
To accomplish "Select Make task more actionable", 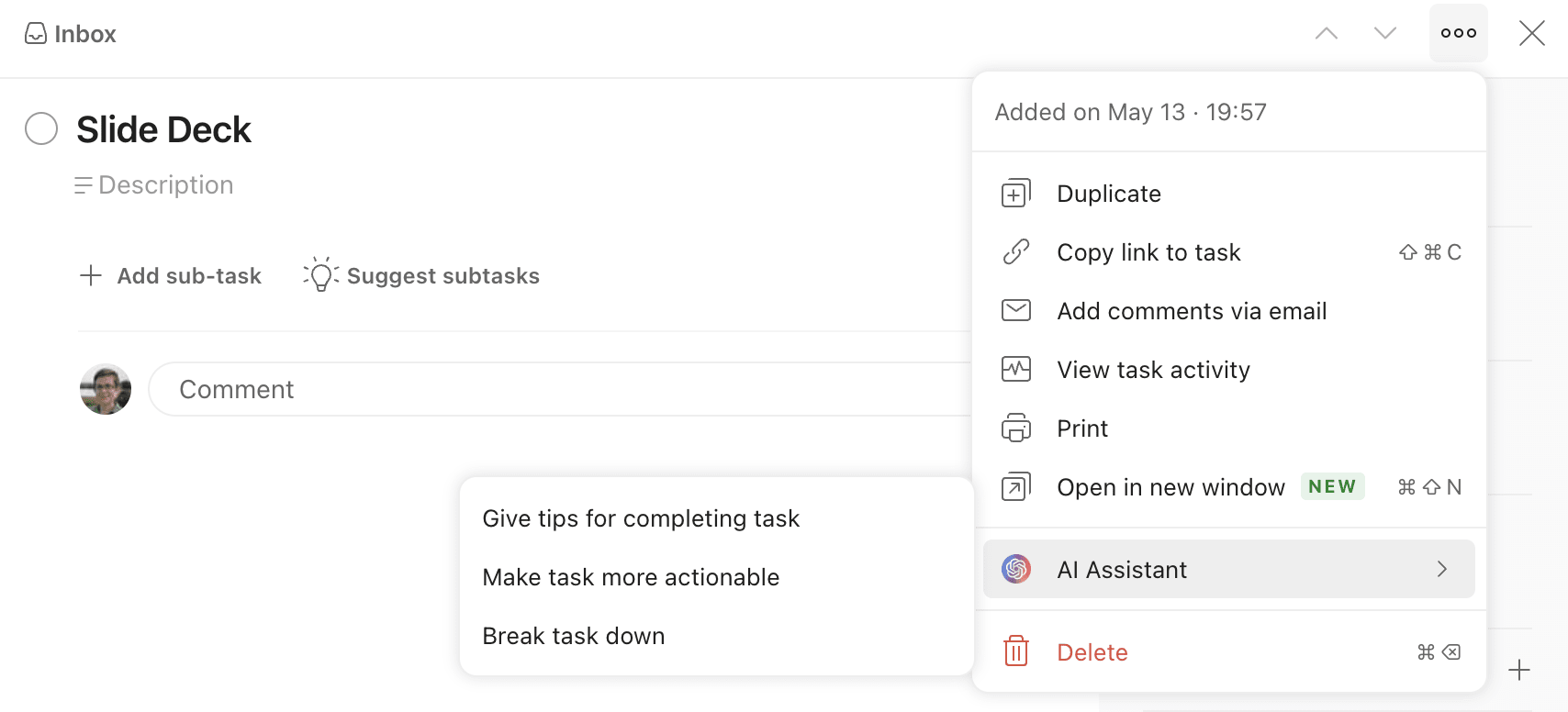I will (x=631, y=577).
